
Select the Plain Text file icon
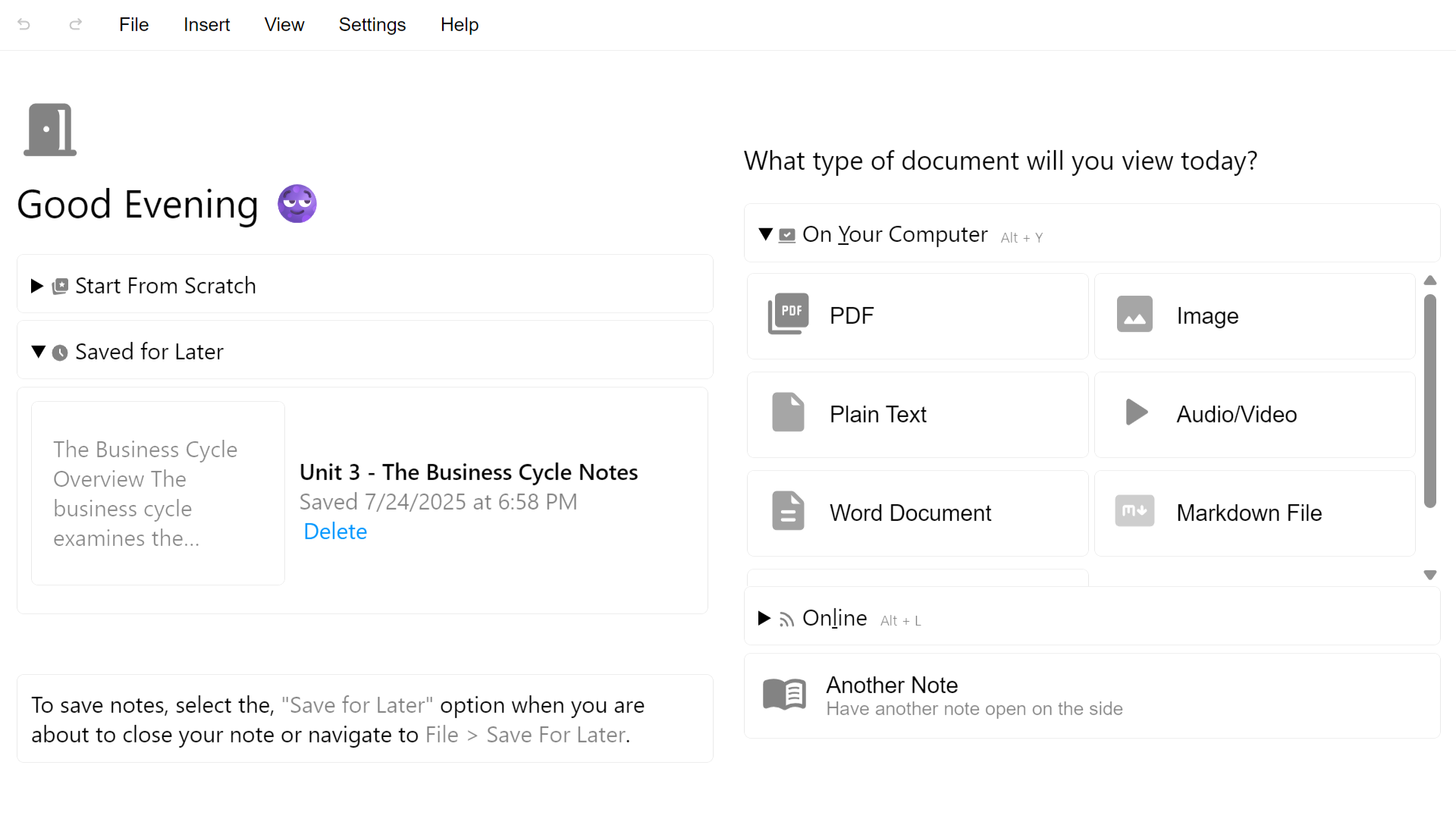pyautogui.click(x=788, y=413)
